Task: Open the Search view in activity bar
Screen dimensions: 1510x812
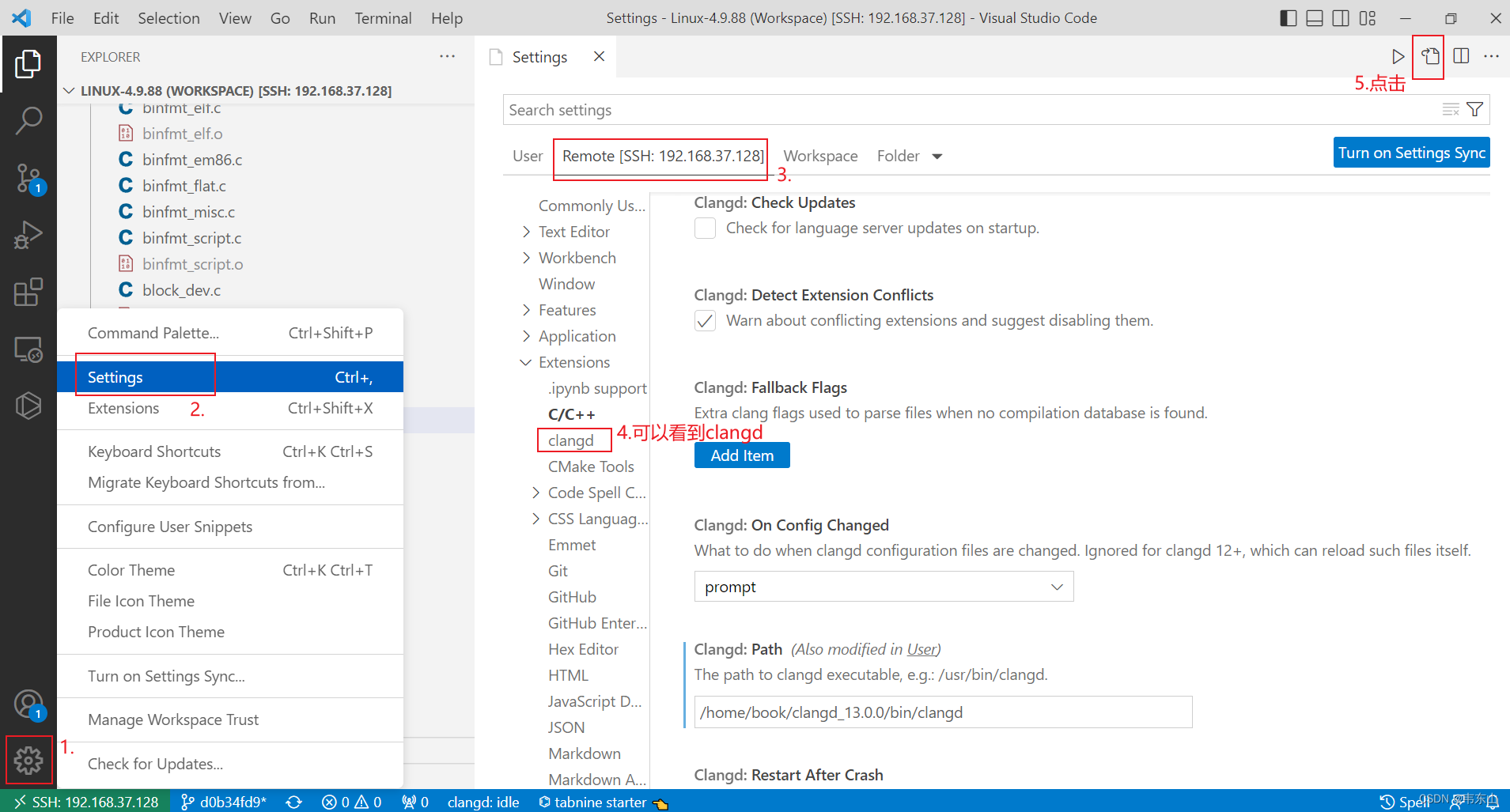Action: (x=28, y=121)
